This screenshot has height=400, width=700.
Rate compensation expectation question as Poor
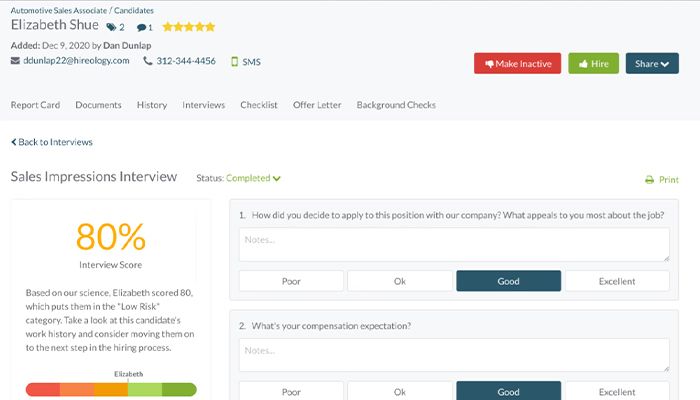pyautogui.click(x=291, y=391)
